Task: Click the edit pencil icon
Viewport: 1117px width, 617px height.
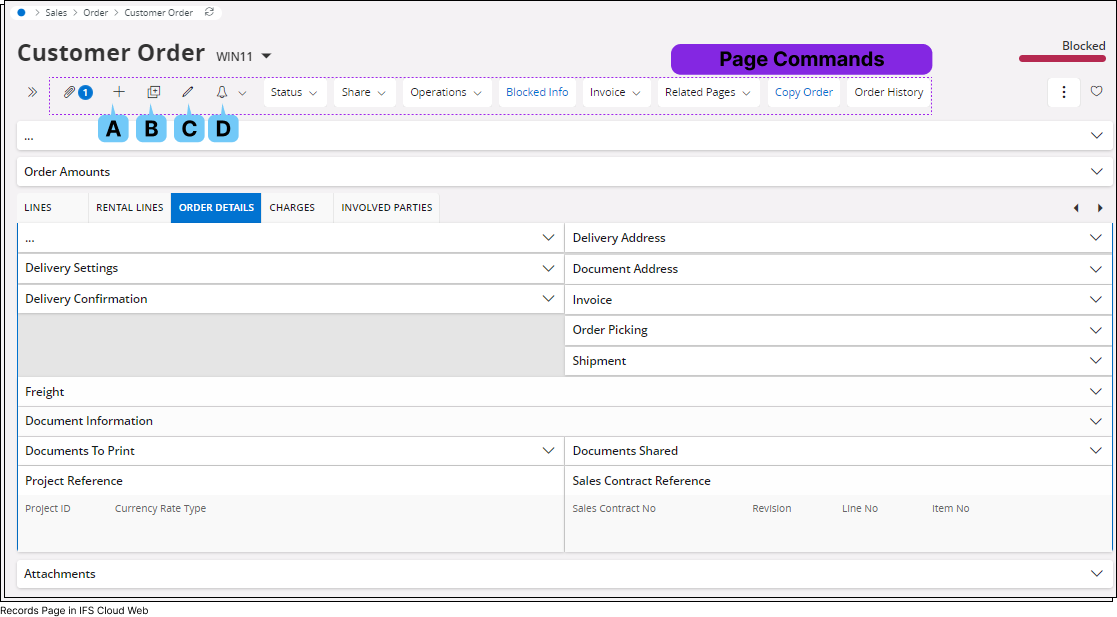Action: click(188, 92)
